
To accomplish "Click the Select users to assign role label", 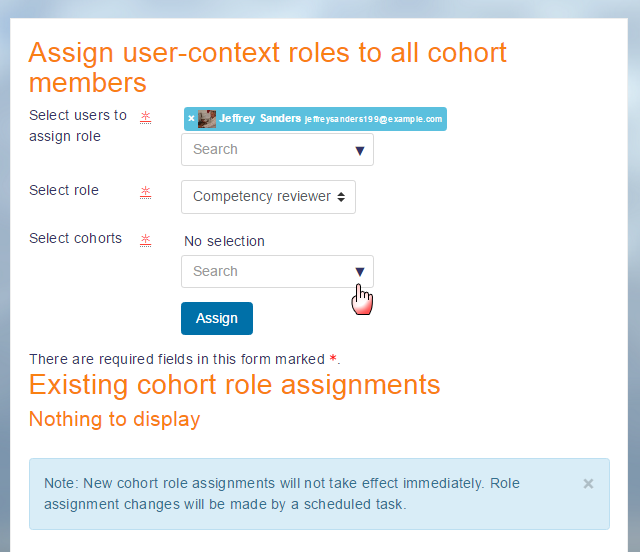I will click(78, 126).
